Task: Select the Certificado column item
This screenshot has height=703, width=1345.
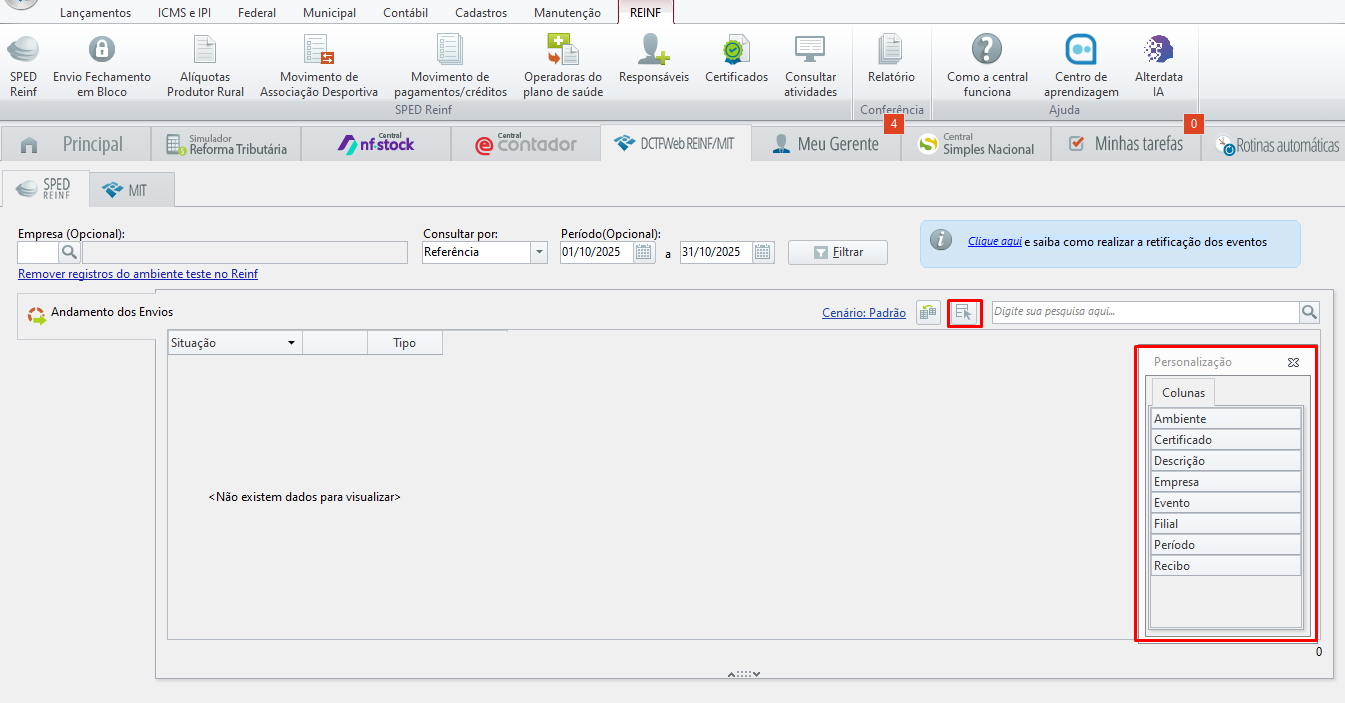Action: coord(1226,440)
